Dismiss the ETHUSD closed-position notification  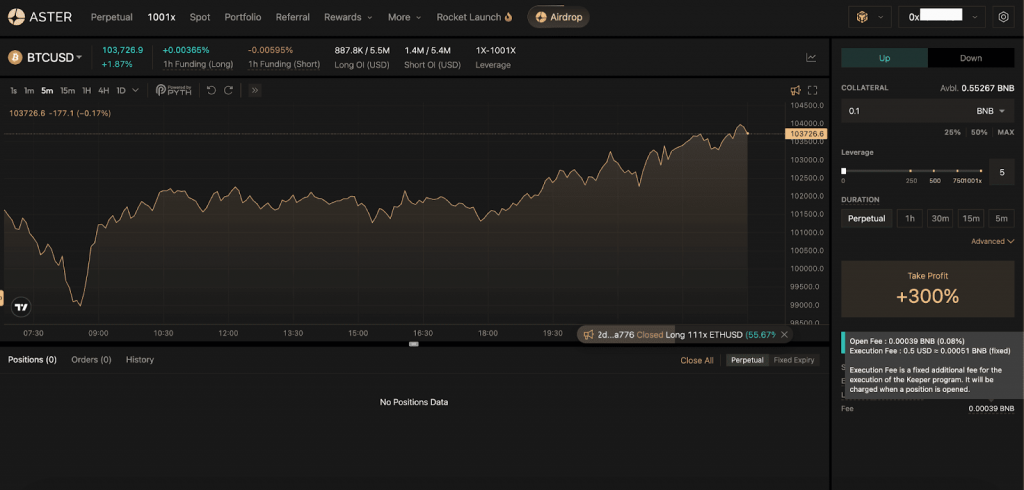pos(784,334)
